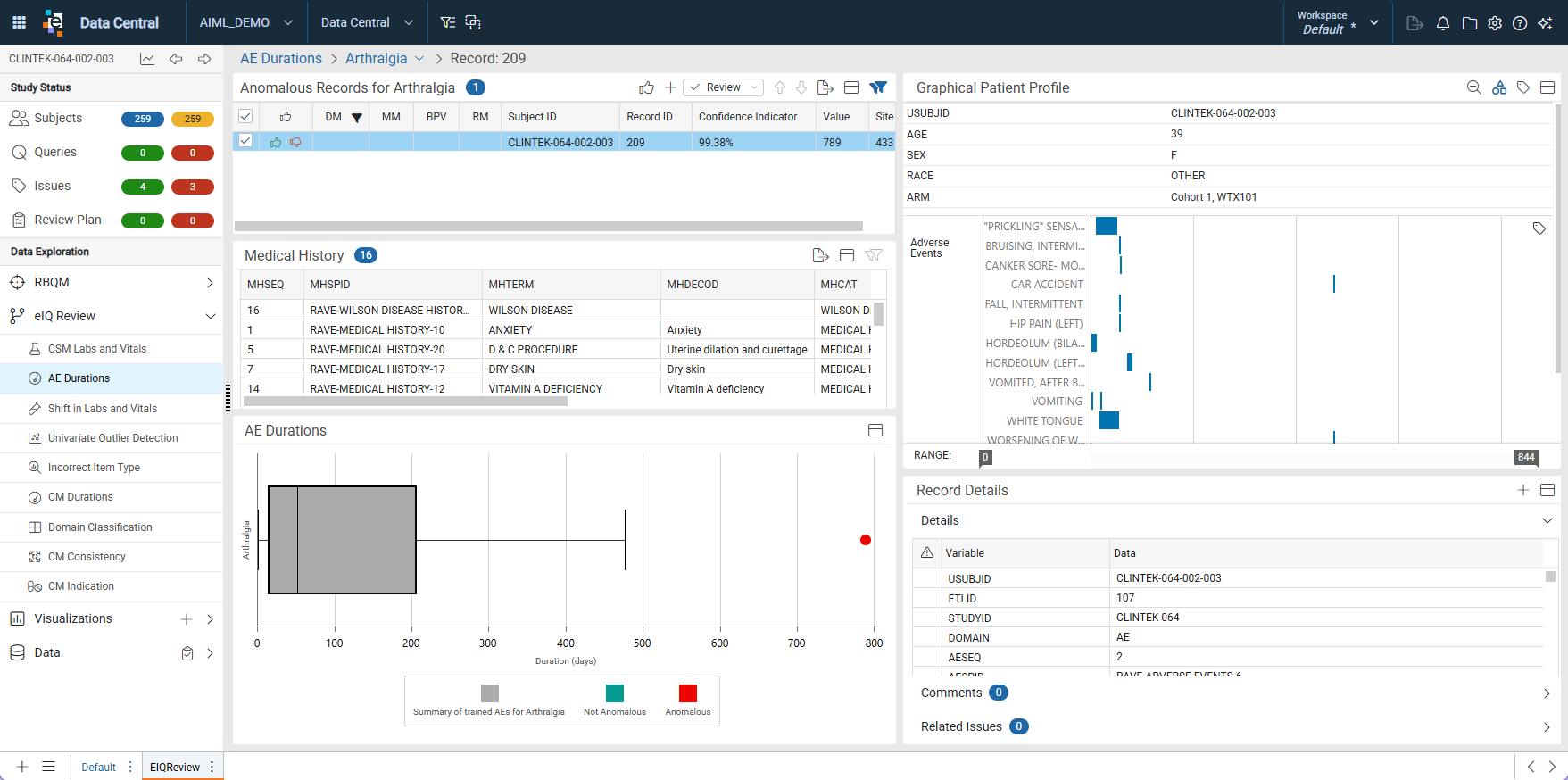Open the AIML_DEMO study dropdown
The image size is (1568, 780).
246,22
